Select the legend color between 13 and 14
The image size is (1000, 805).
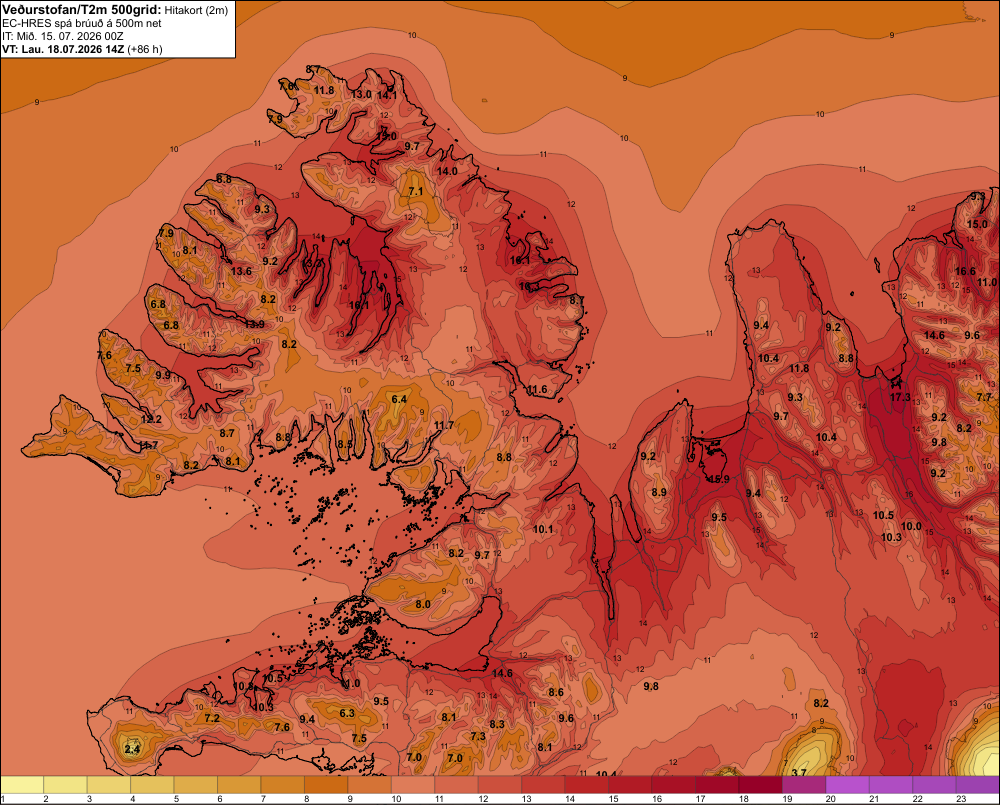(543, 785)
